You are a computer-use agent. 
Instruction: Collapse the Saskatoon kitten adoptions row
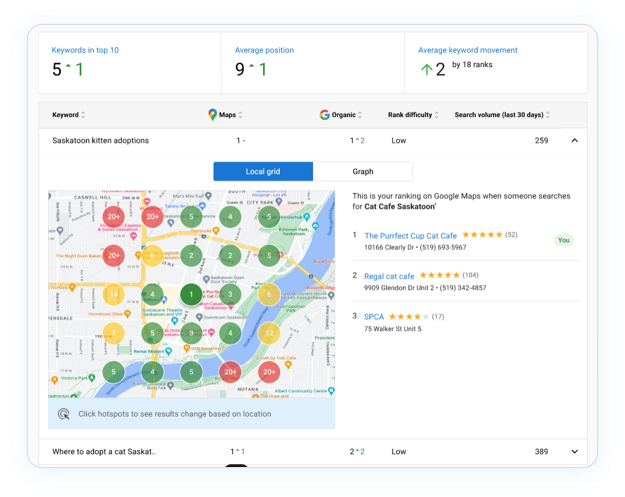[x=574, y=141]
